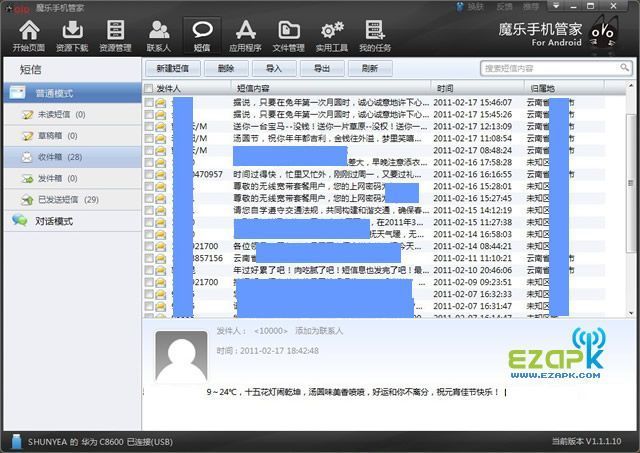The height and width of the screenshot is (453, 640).
Task: Sort by the 归属地 column header
Action: point(542,89)
